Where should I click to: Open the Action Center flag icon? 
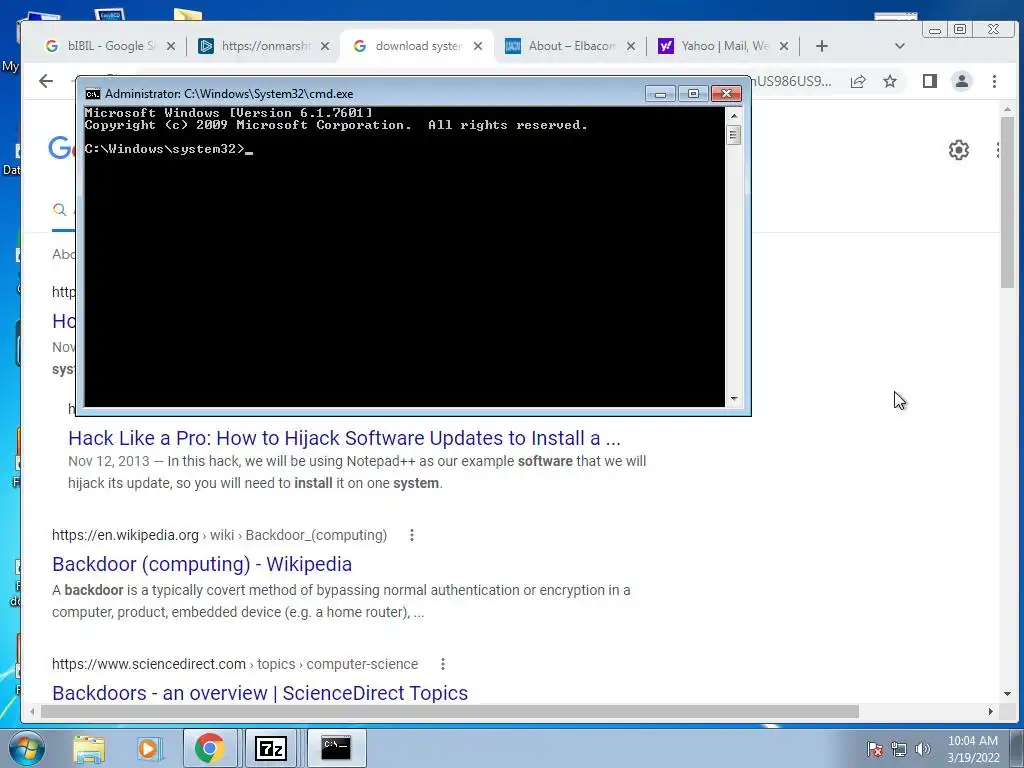(875, 749)
